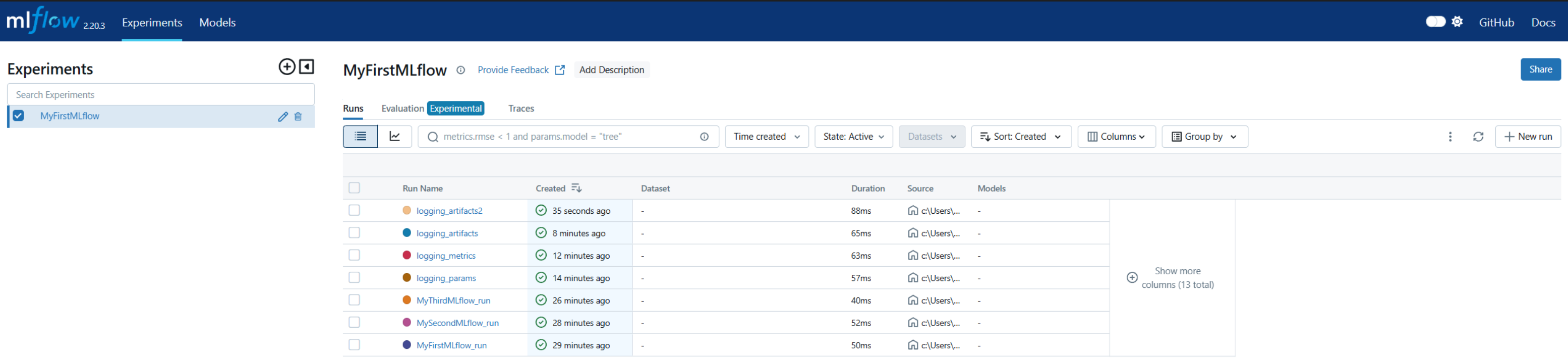Screen dimensions: 1568x364
Task: Click the delete trash icon for MyFirstMLflow
Action: [x=298, y=117]
